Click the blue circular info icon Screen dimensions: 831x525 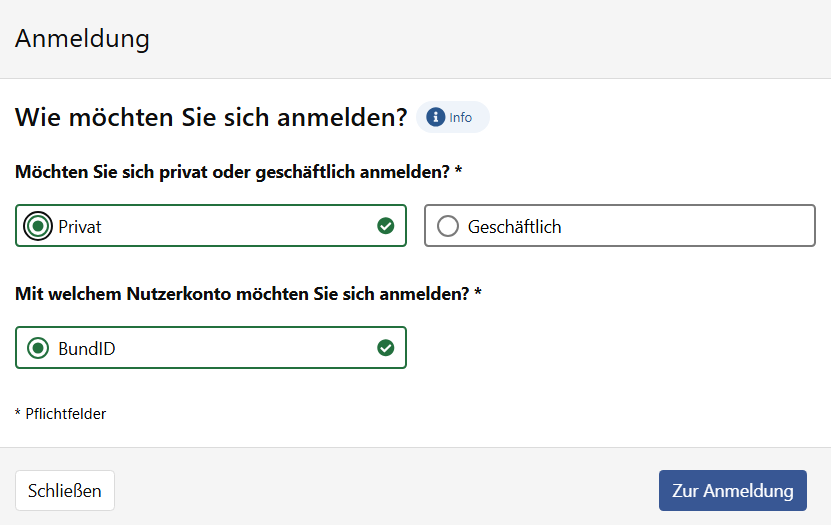click(435, 117)
